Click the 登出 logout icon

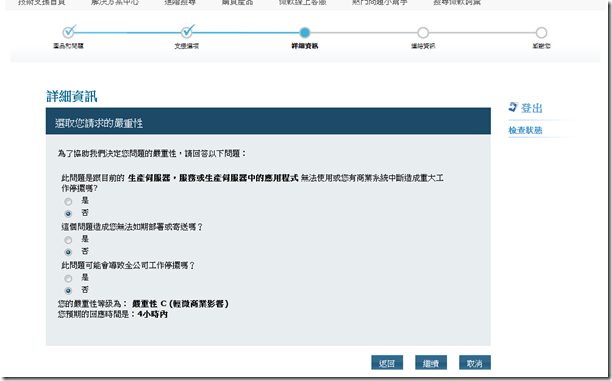point(513,107)
